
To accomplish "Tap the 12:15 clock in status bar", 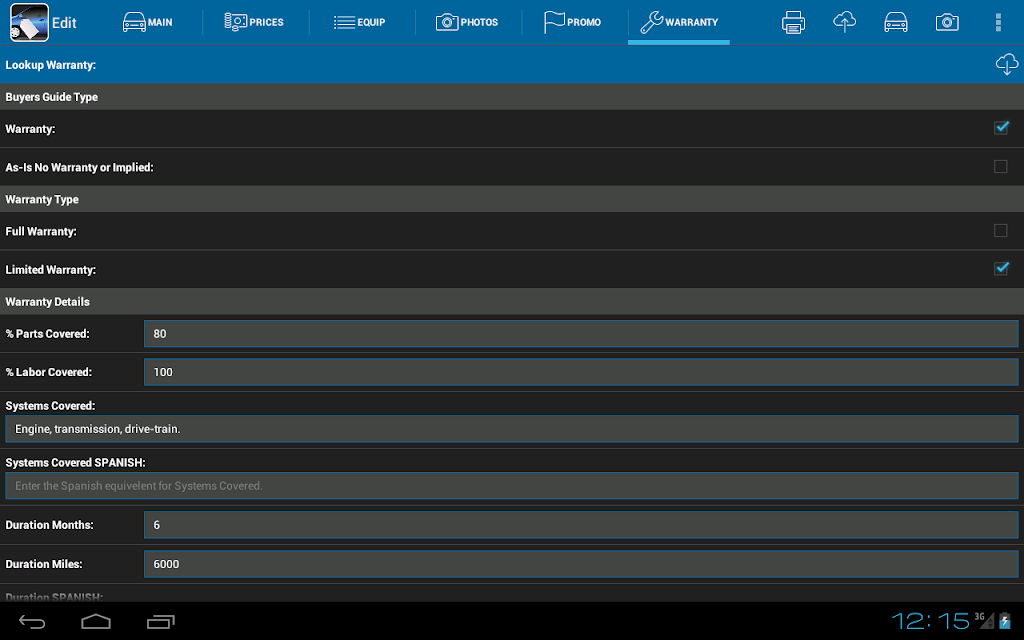I will [x=930, y=620].
